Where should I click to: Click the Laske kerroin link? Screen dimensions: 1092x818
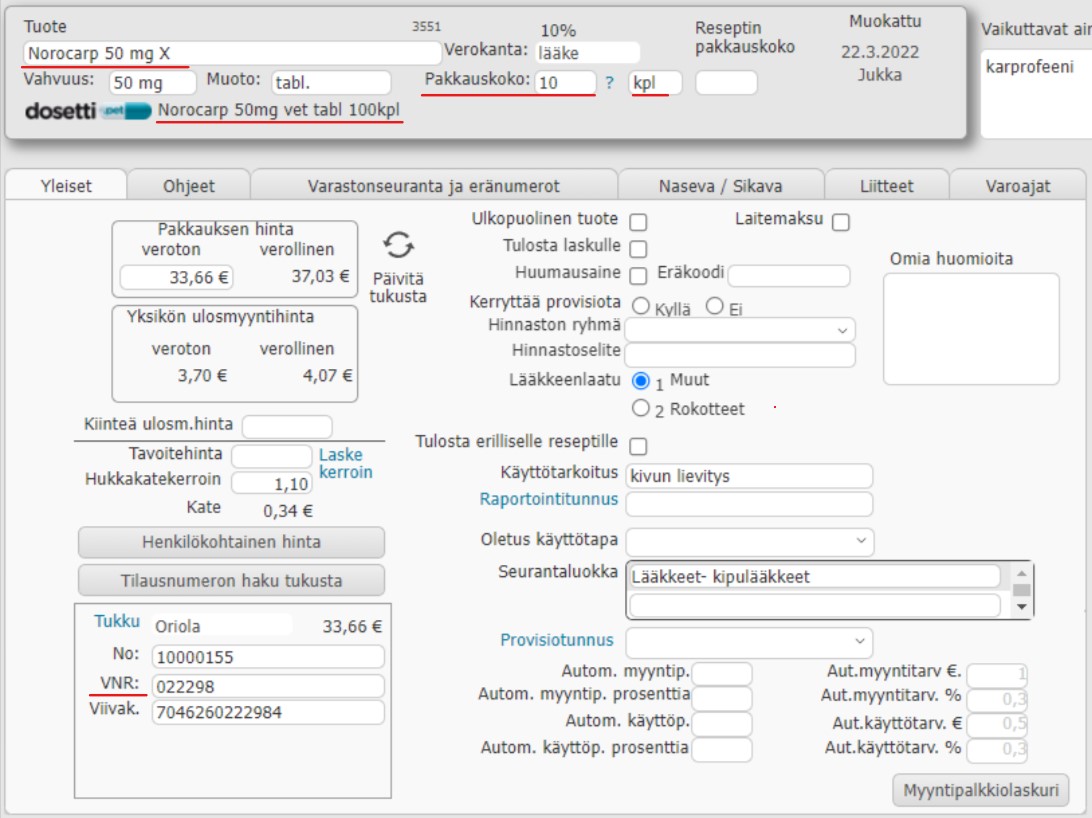tap(345, 464)
